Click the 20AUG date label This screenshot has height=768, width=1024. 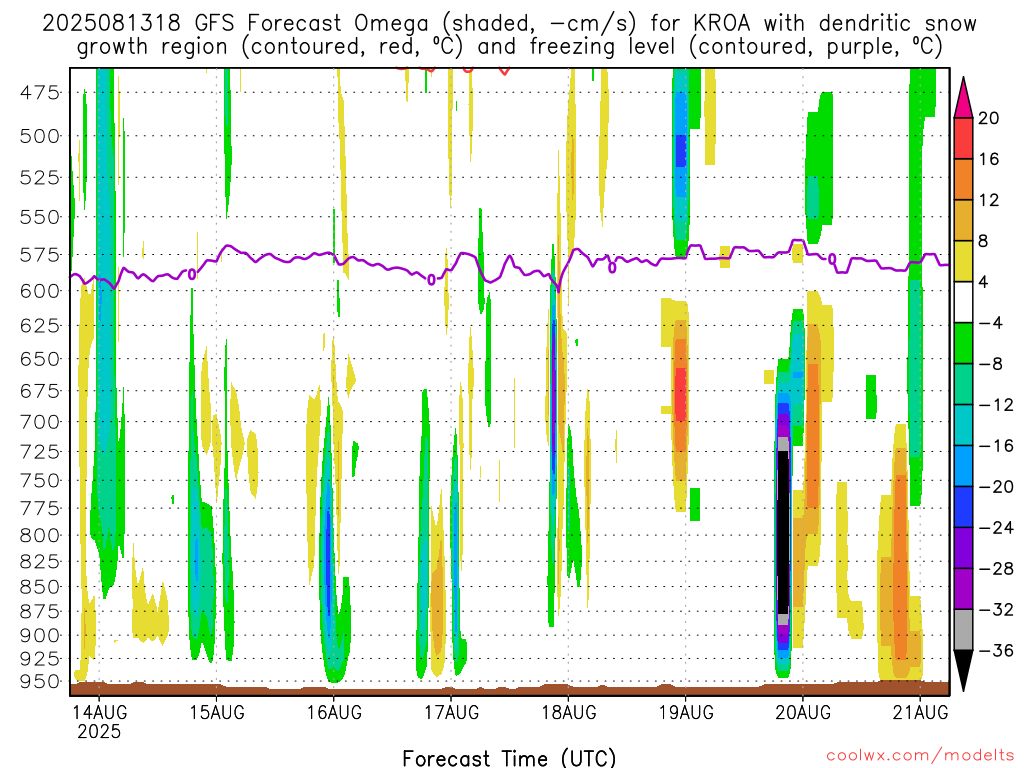[x=803, y=712]
